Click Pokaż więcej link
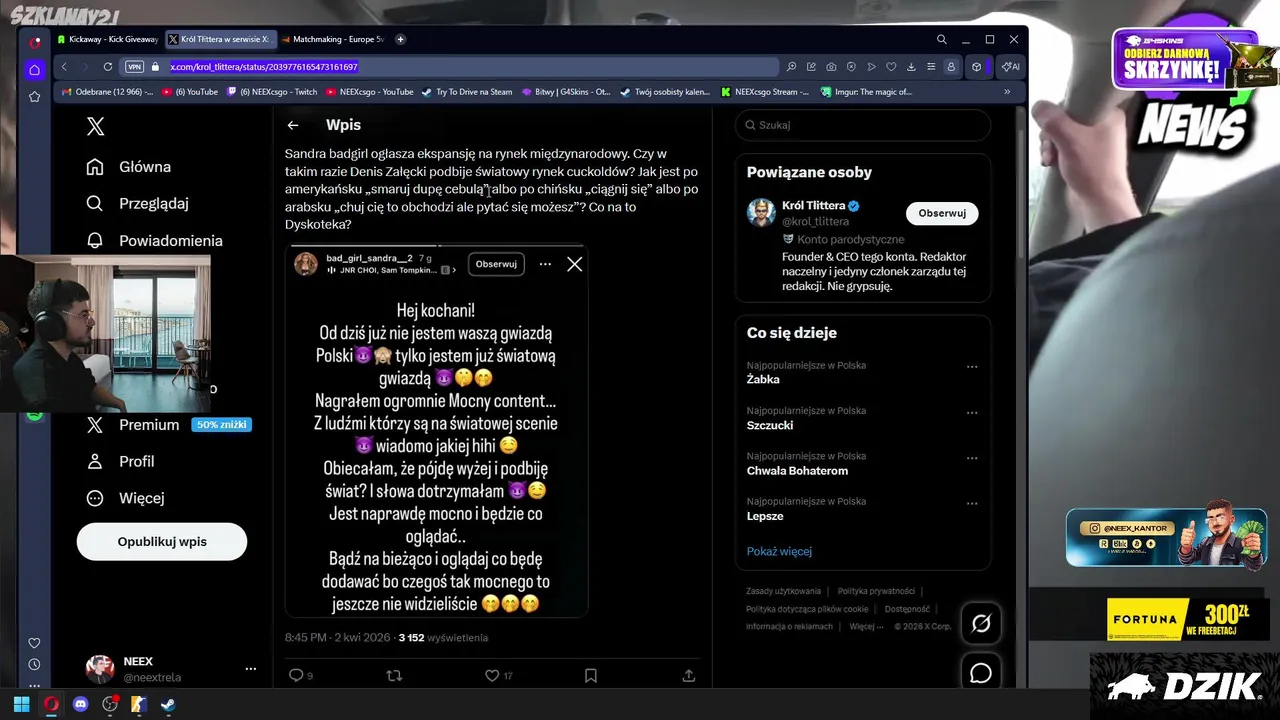Image resolution: width=1280 pixels, height=720 pixels. coord(779,551)
